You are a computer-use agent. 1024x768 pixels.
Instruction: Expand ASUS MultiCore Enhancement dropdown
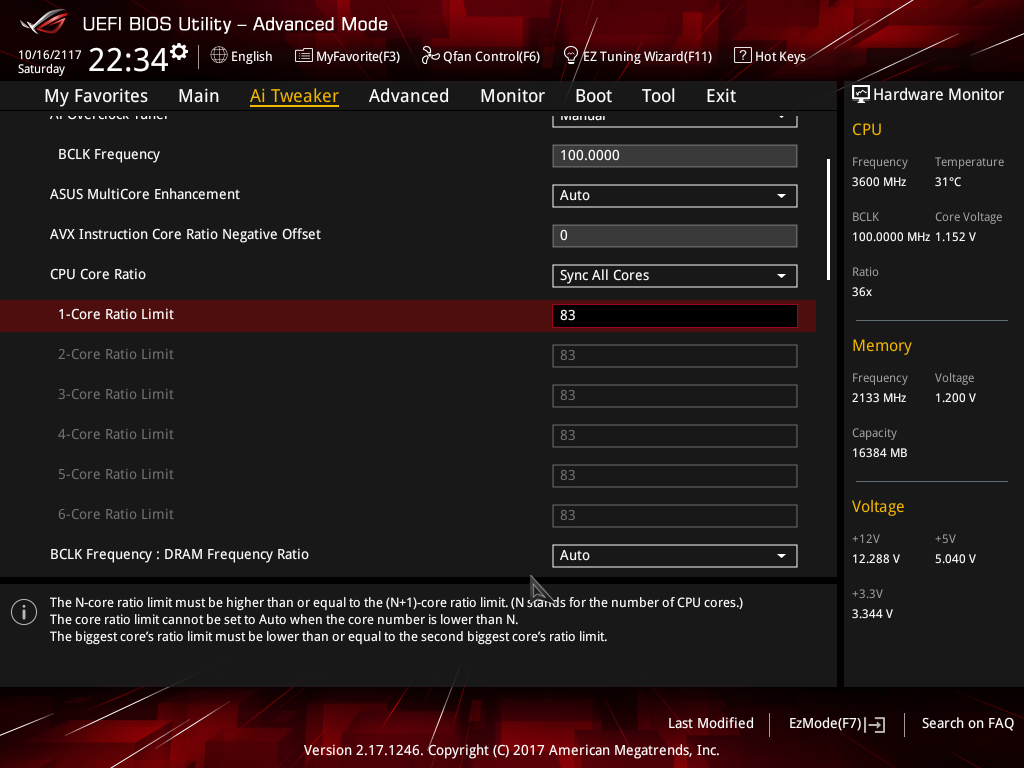[x=675, y=196]
